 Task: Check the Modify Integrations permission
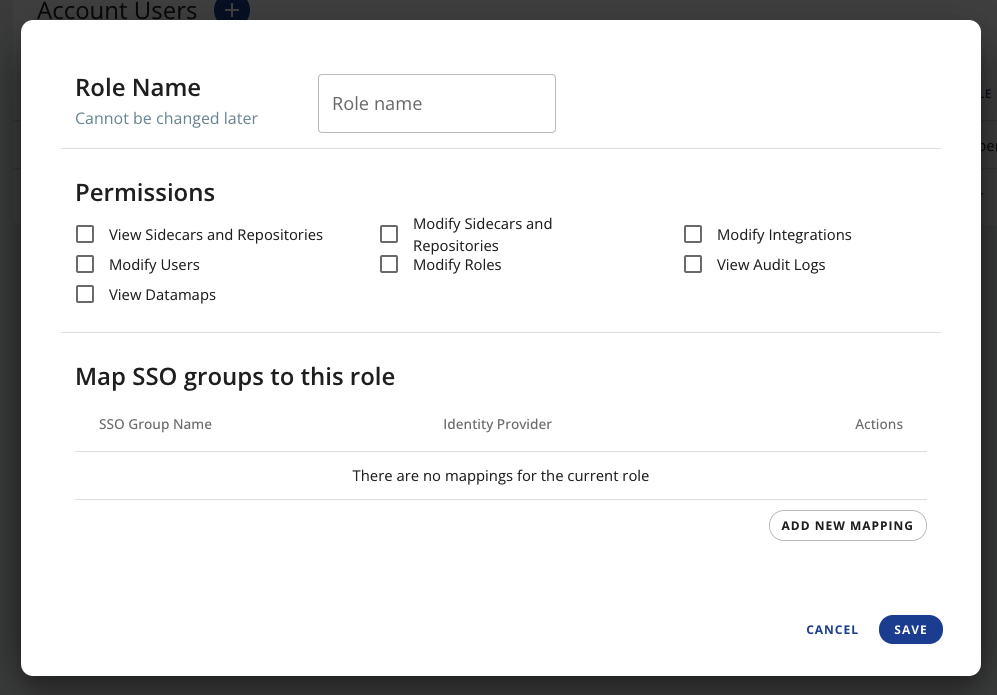(693, 234)
